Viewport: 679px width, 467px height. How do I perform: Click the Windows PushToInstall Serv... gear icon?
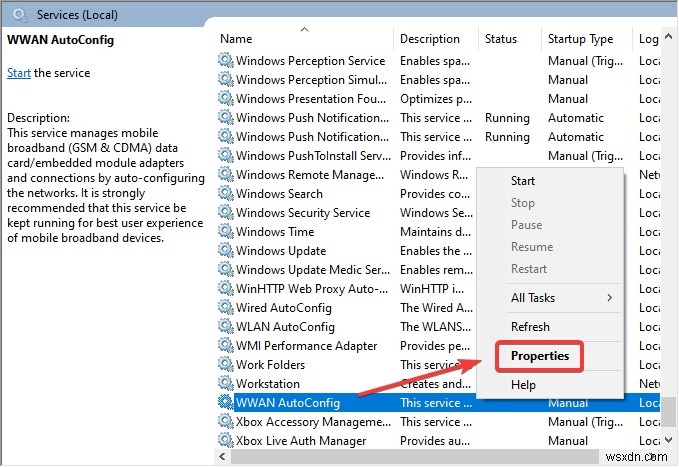[x=226, y=155]
